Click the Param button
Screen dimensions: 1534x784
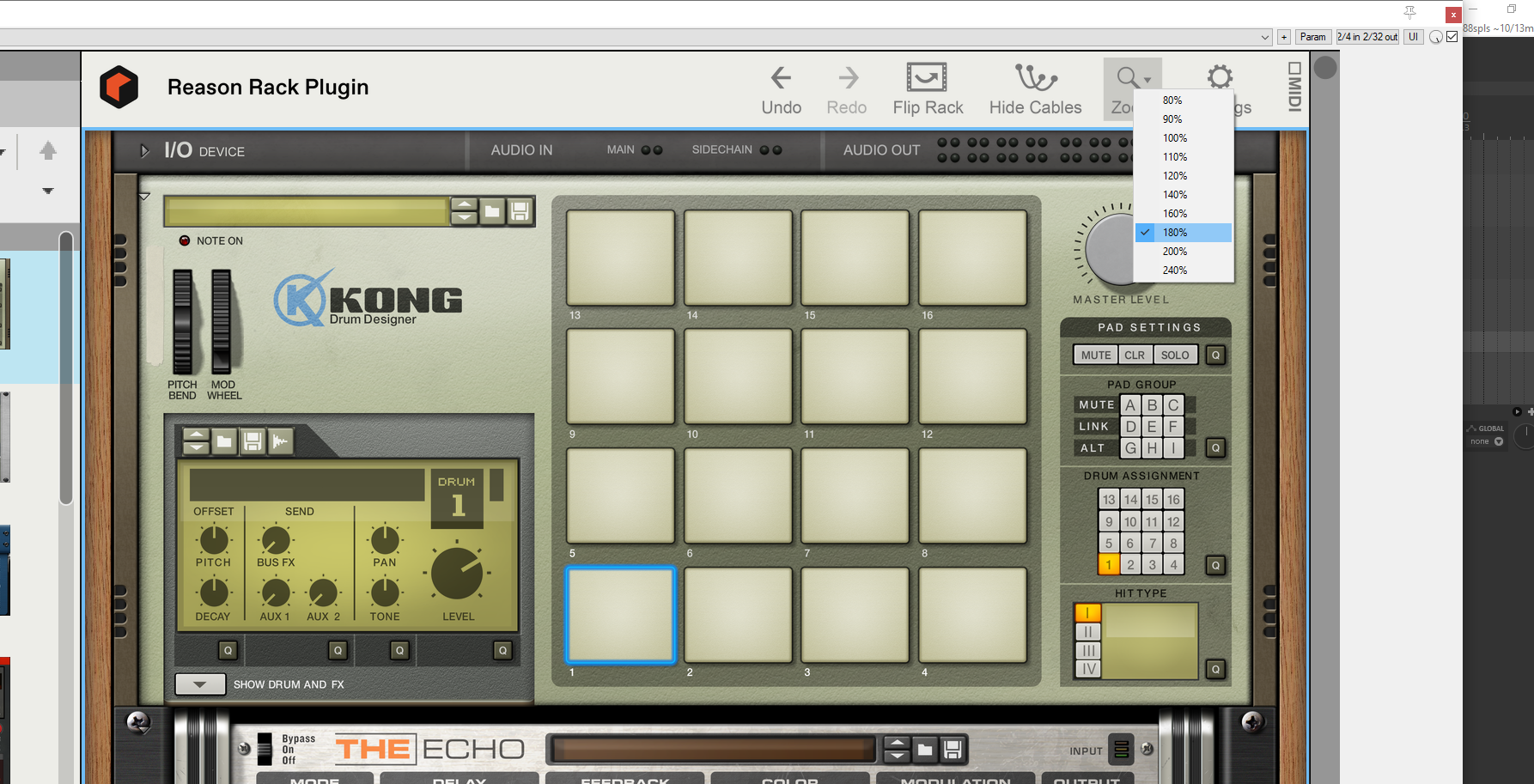1312,37
